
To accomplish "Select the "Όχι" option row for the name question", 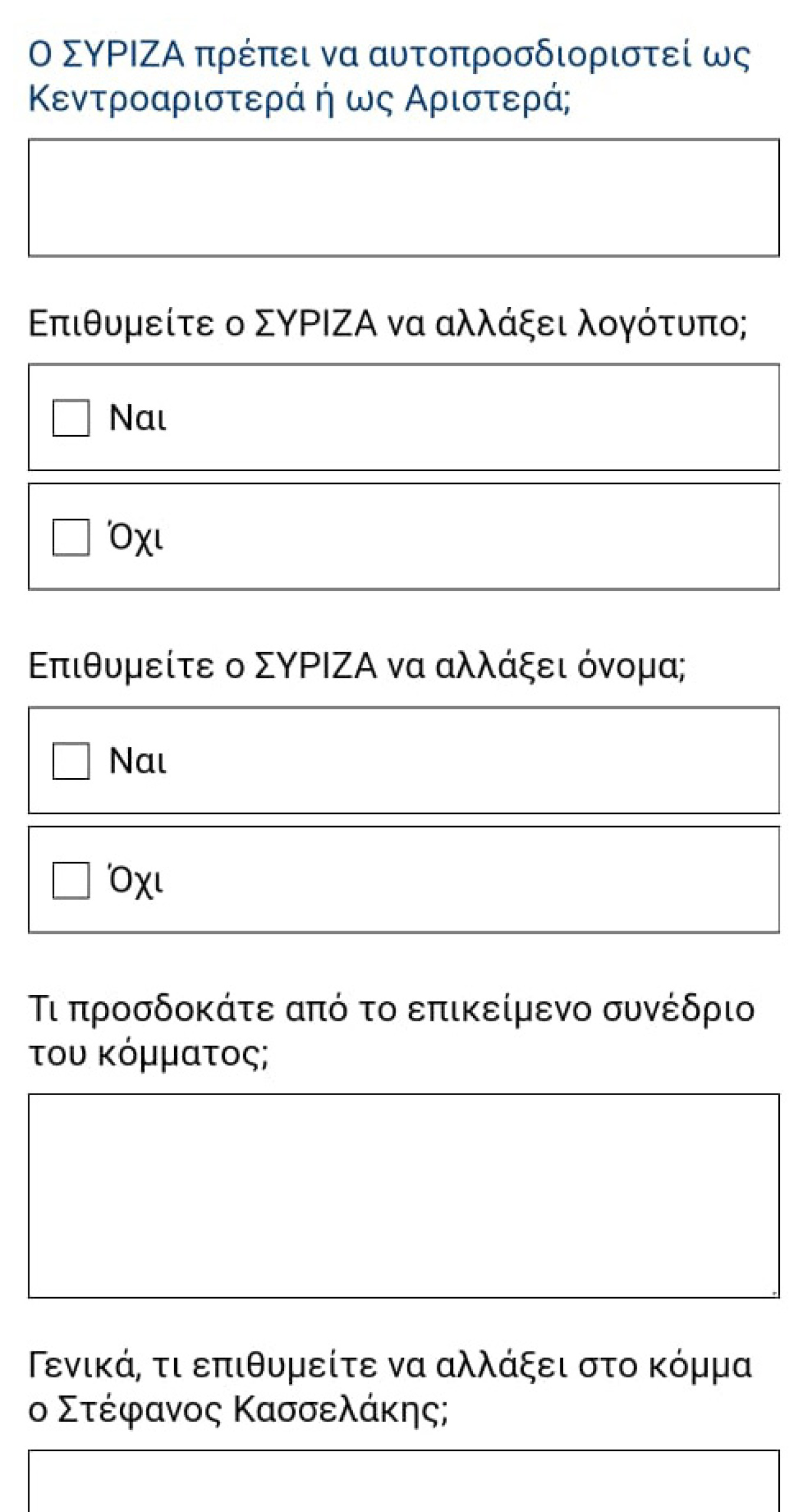I will (x=401, y=889).
